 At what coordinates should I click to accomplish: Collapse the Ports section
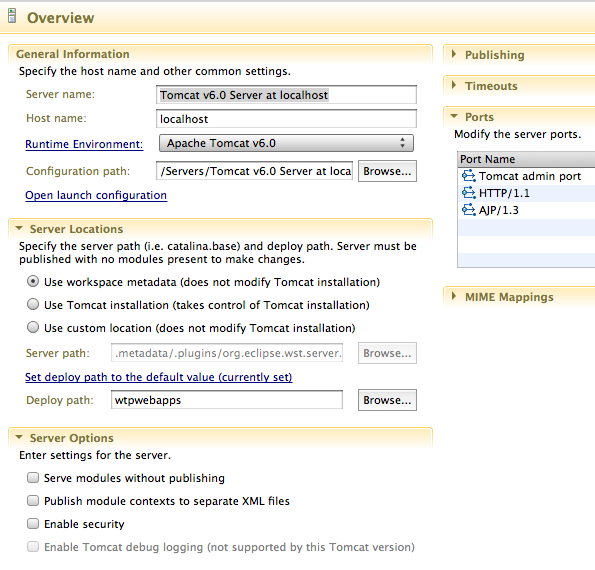454,116
